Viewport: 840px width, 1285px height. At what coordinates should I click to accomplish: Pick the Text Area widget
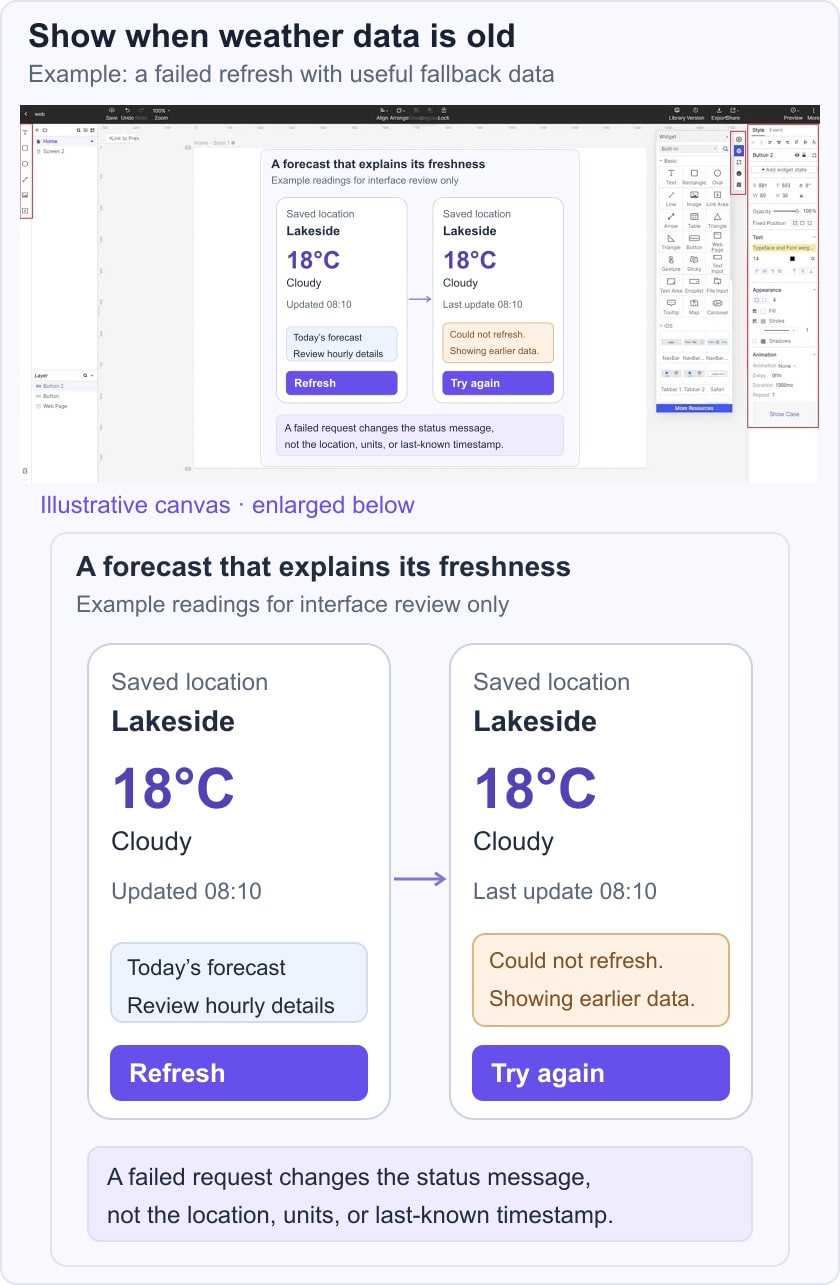coord(671,285)
